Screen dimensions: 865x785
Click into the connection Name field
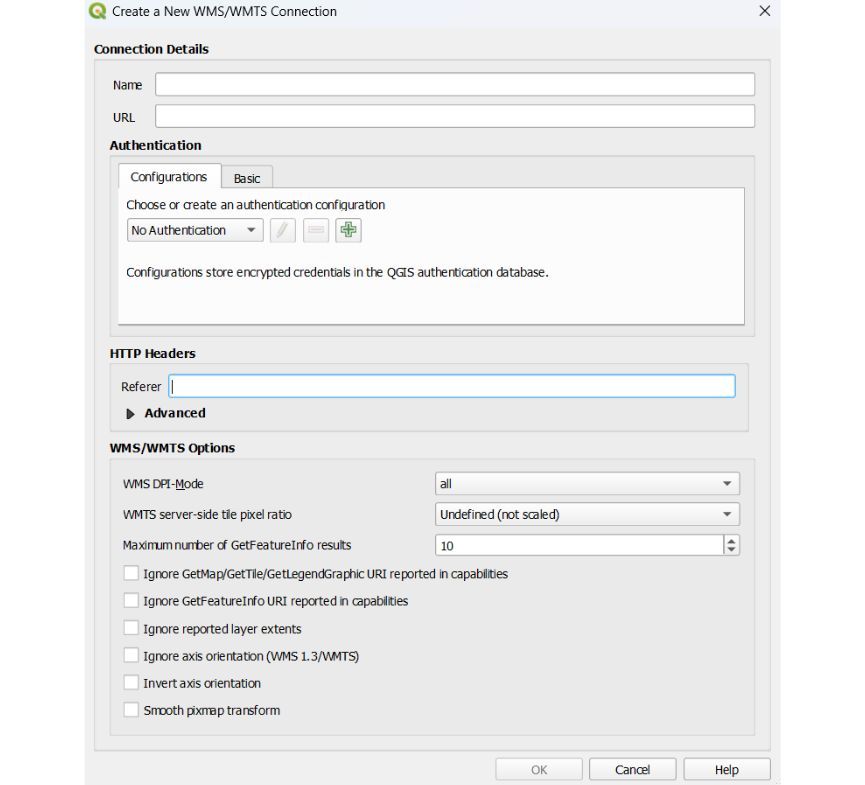pyautogui.click(x=454, y=85)
